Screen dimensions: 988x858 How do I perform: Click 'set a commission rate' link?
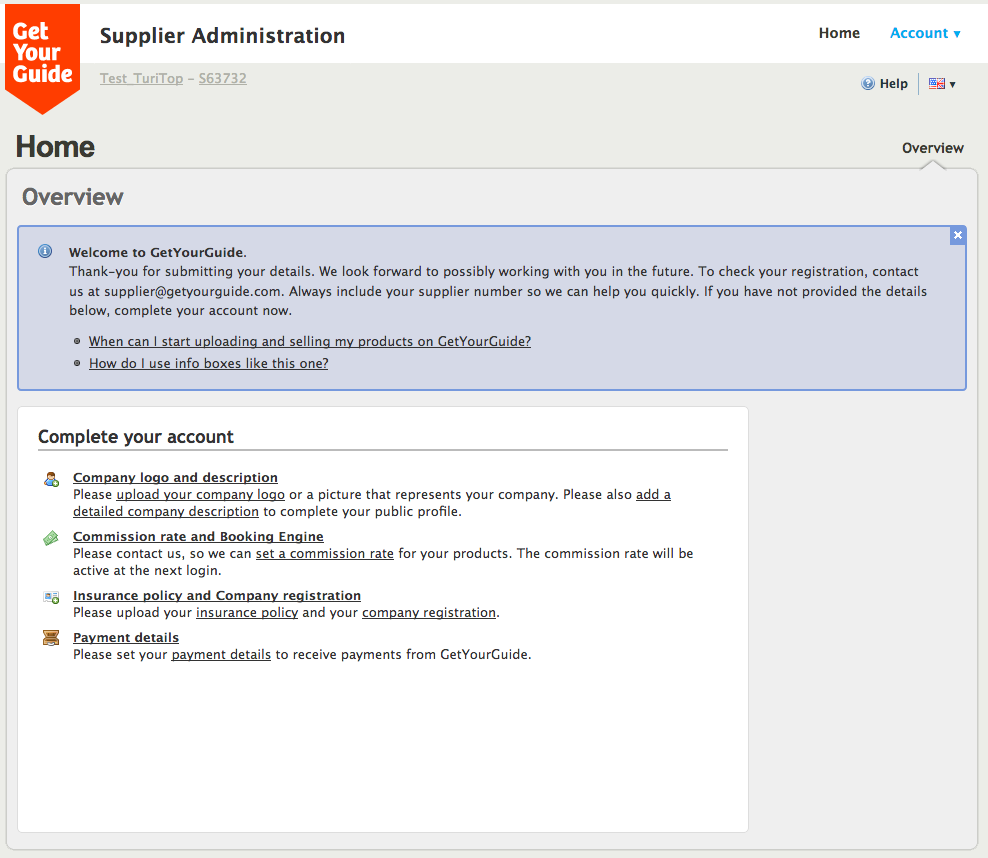324,553
